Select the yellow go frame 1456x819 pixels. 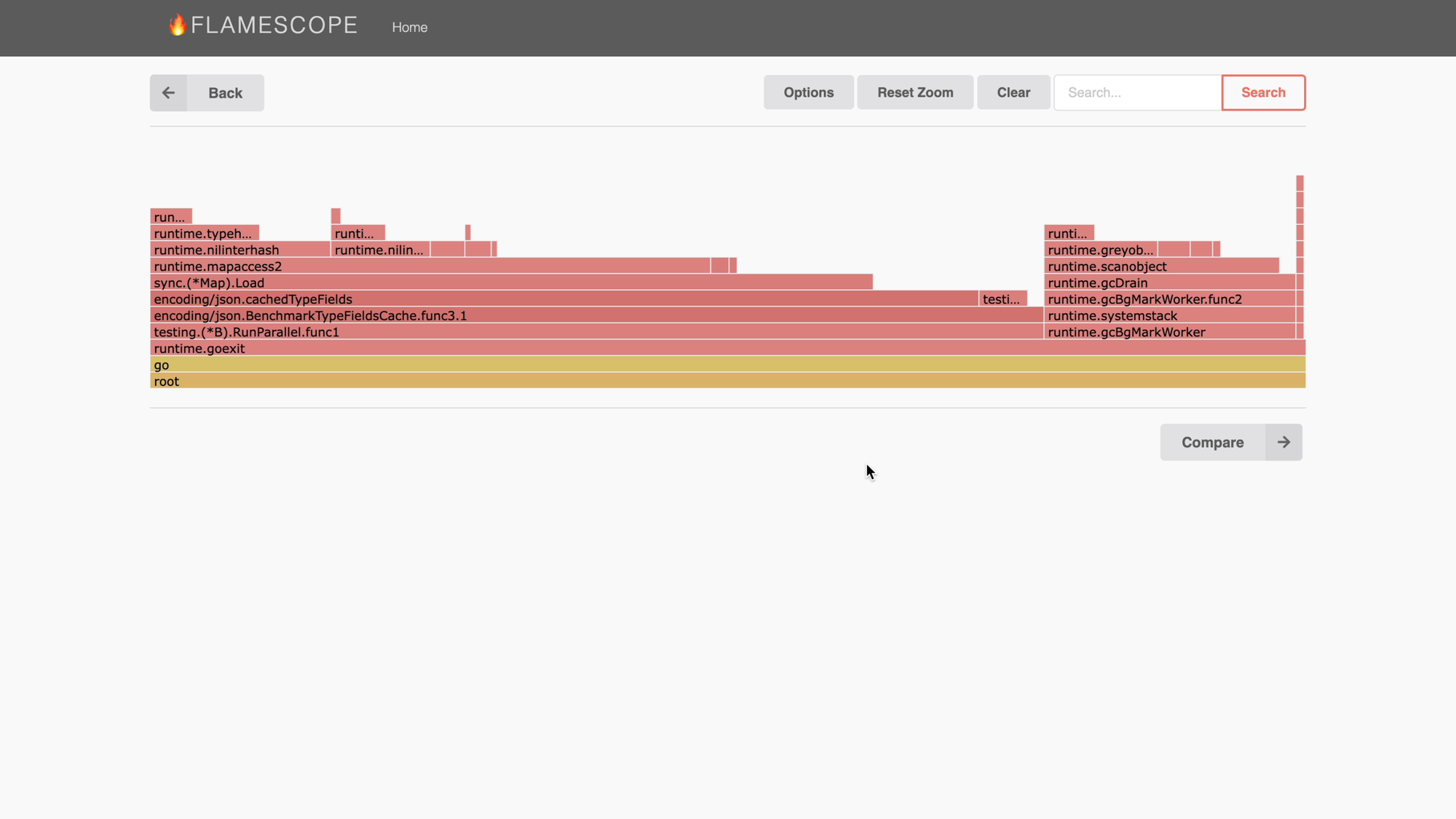pos(728,365)
